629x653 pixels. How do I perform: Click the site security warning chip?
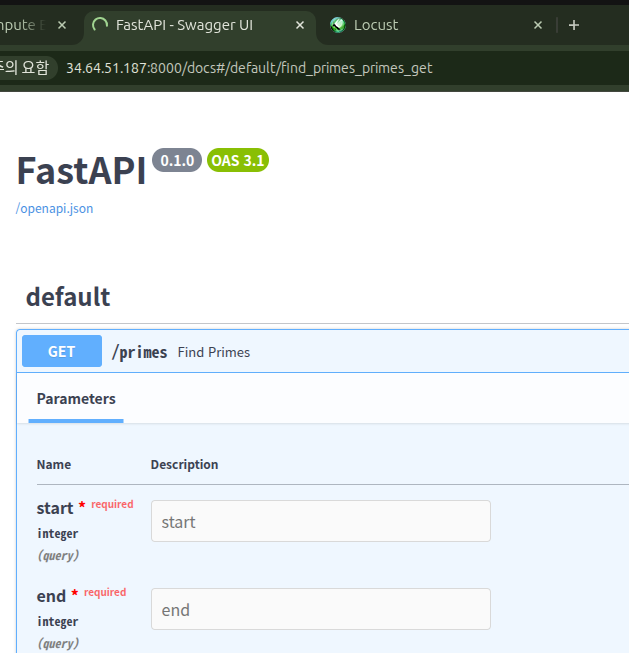(26, 67)
